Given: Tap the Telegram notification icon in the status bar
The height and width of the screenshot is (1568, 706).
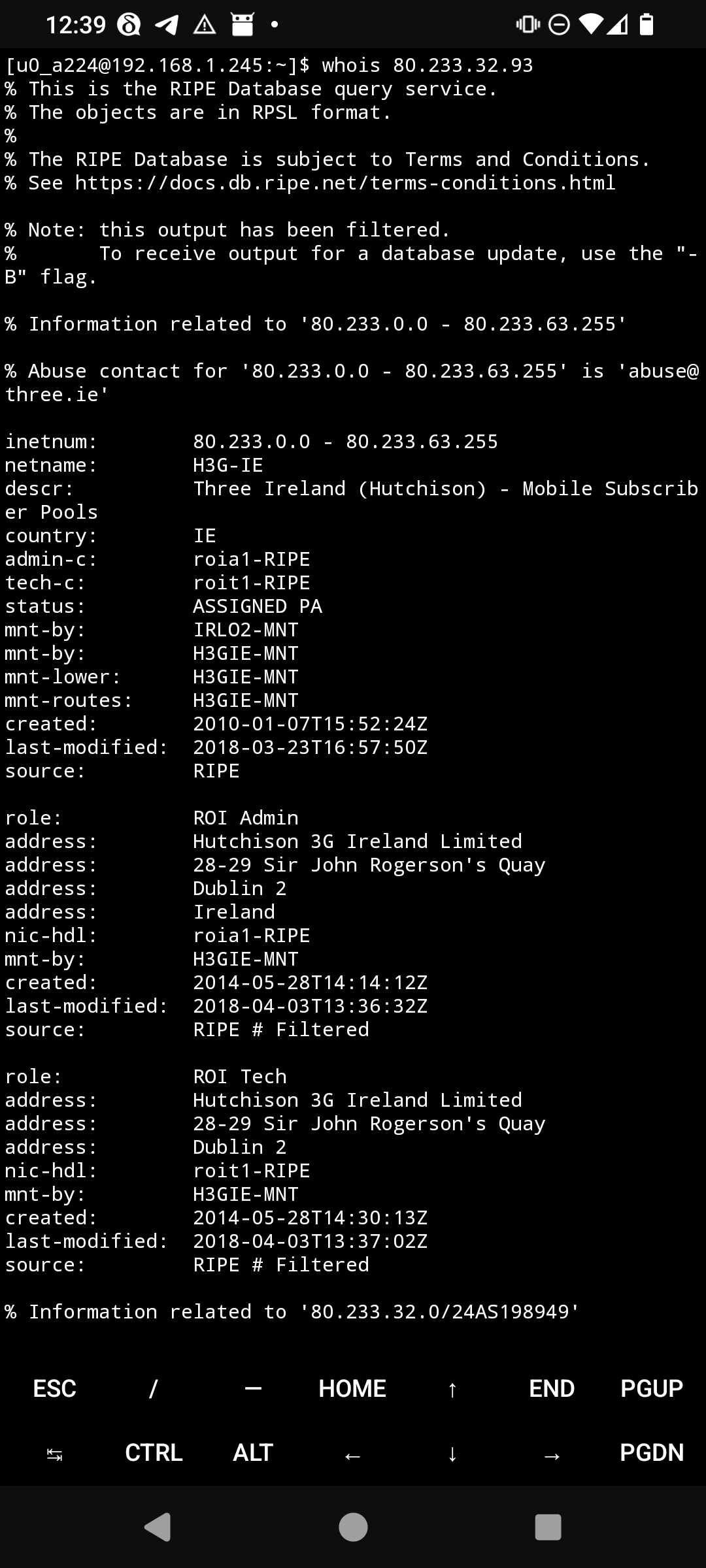Looking at the screenshot, I should pyautogui.click(x=167, y=25).
